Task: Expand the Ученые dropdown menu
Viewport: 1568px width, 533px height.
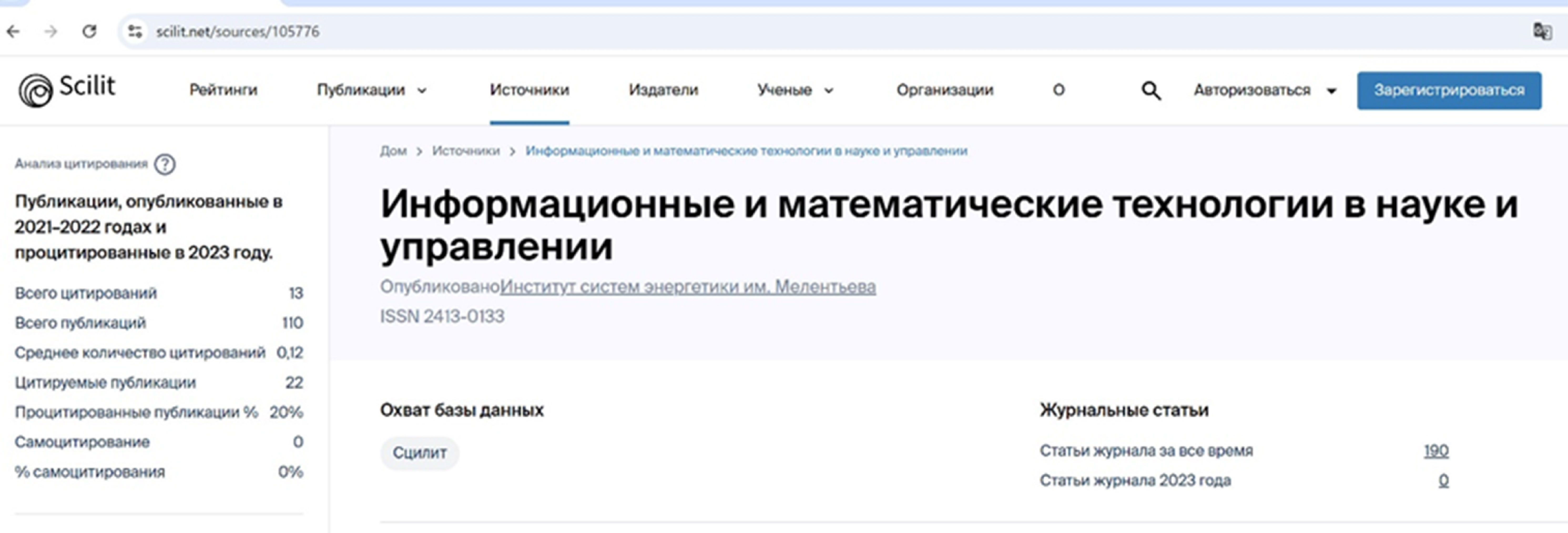Action: point(794,90)
